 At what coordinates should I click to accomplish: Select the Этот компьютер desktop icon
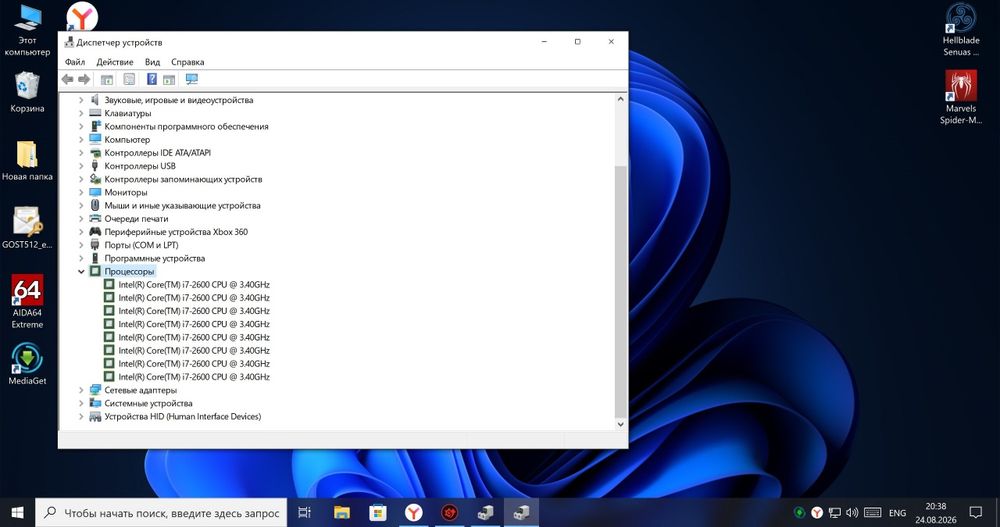pos(27,30)
